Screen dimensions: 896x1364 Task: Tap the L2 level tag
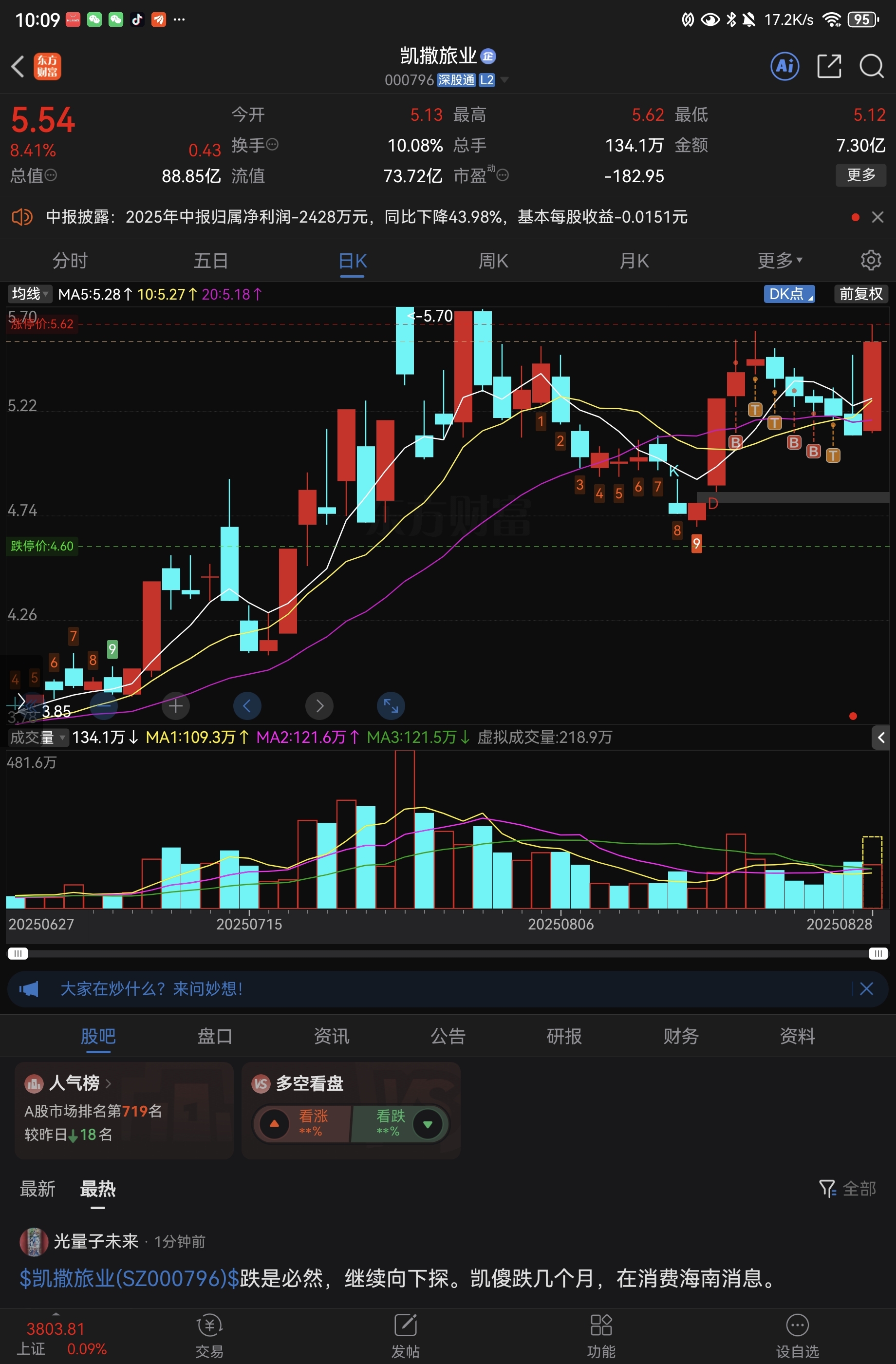click(487, 80)
